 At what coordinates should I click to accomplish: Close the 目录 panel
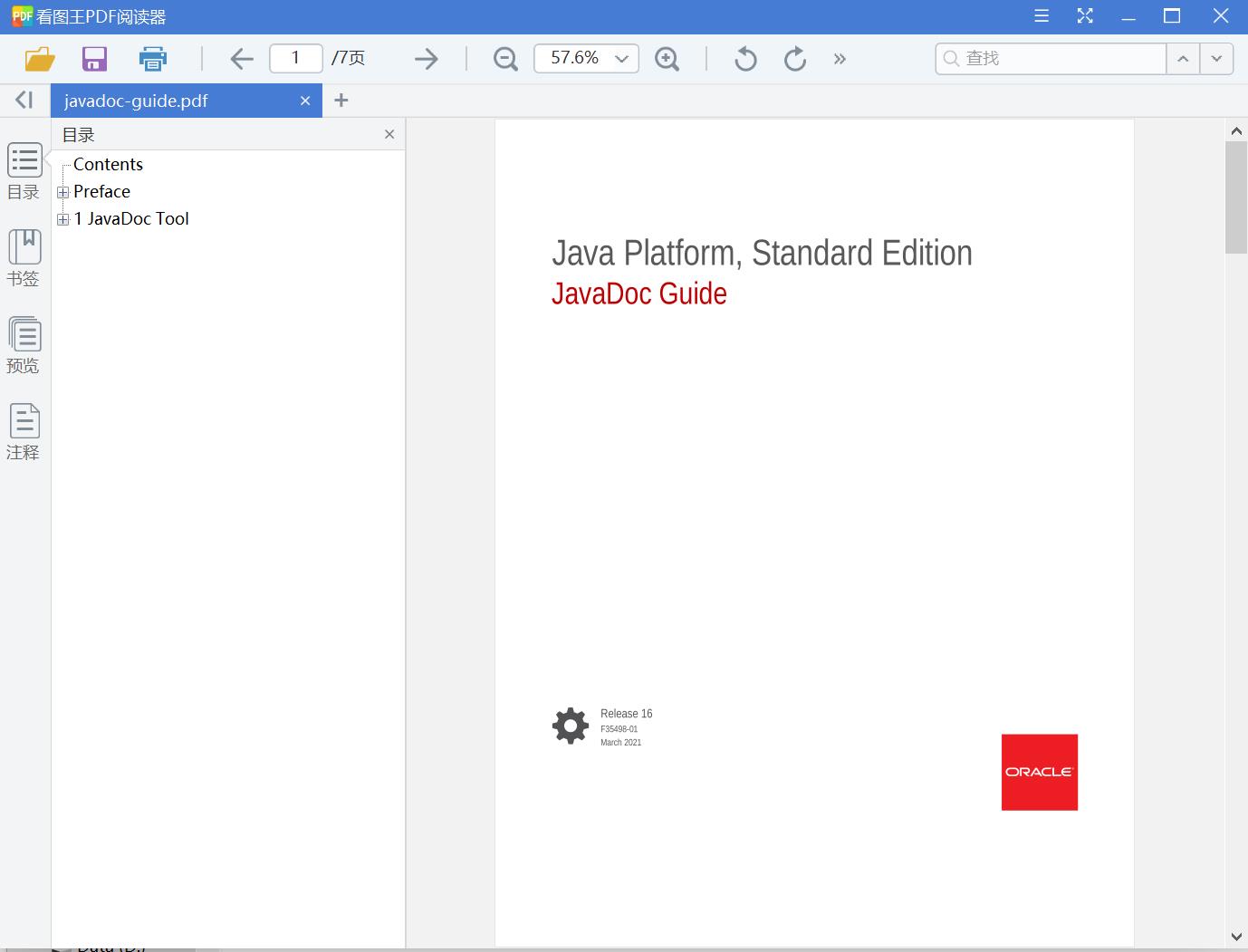389,134
